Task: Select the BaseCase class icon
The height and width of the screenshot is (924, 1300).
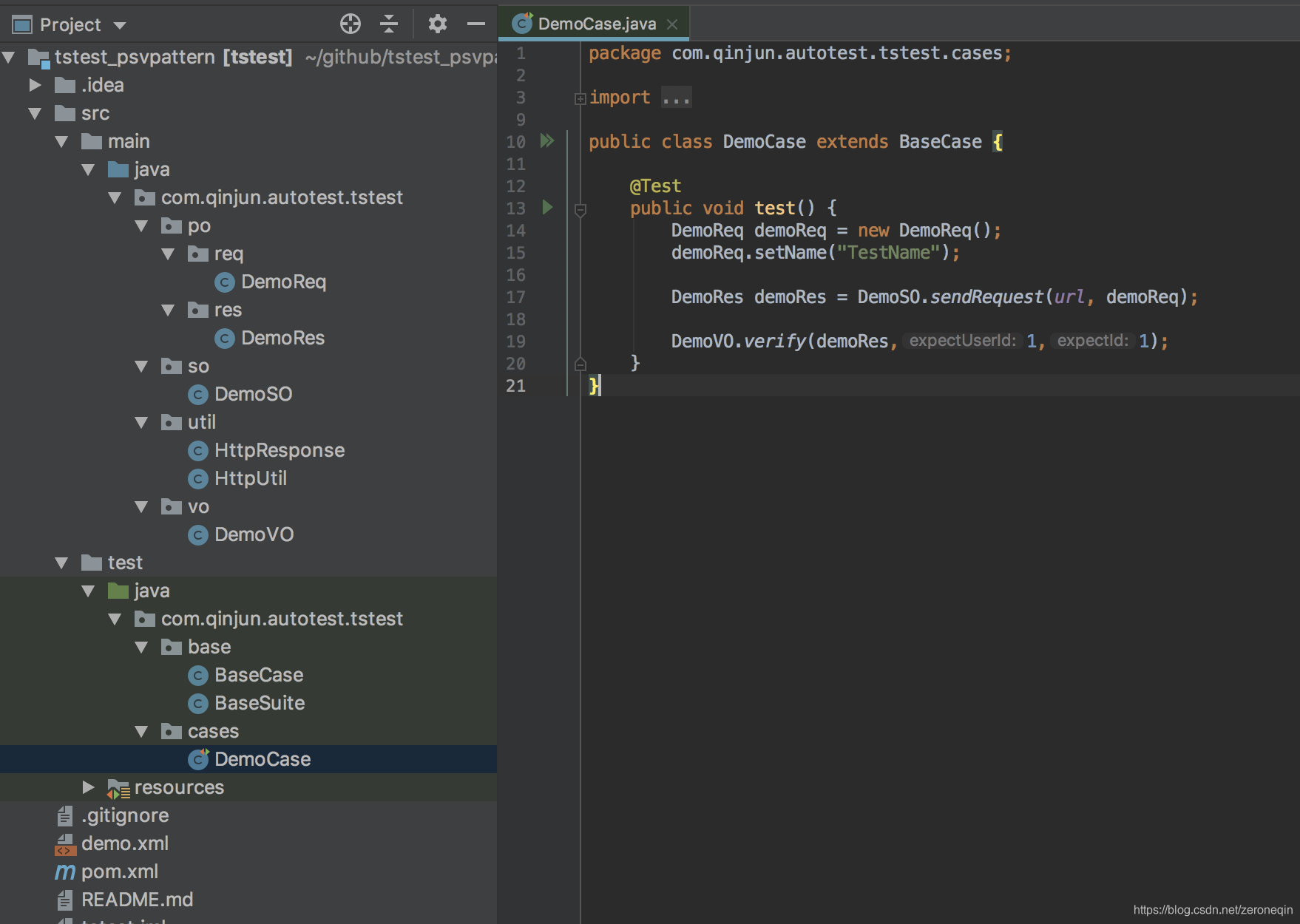Action: tap(198, 675)
